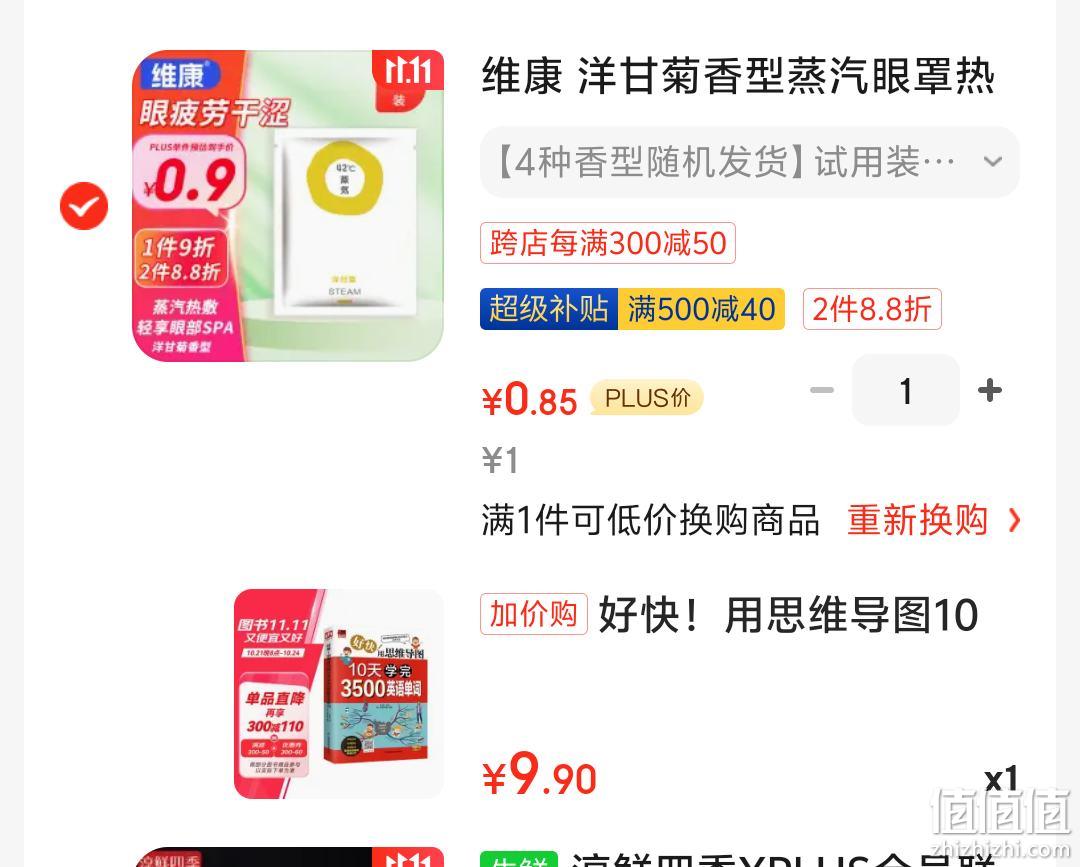Open the 好快！用思维导图 book title
The width and height of the screenshot is (1080, 867).
(x=788, y=615)
